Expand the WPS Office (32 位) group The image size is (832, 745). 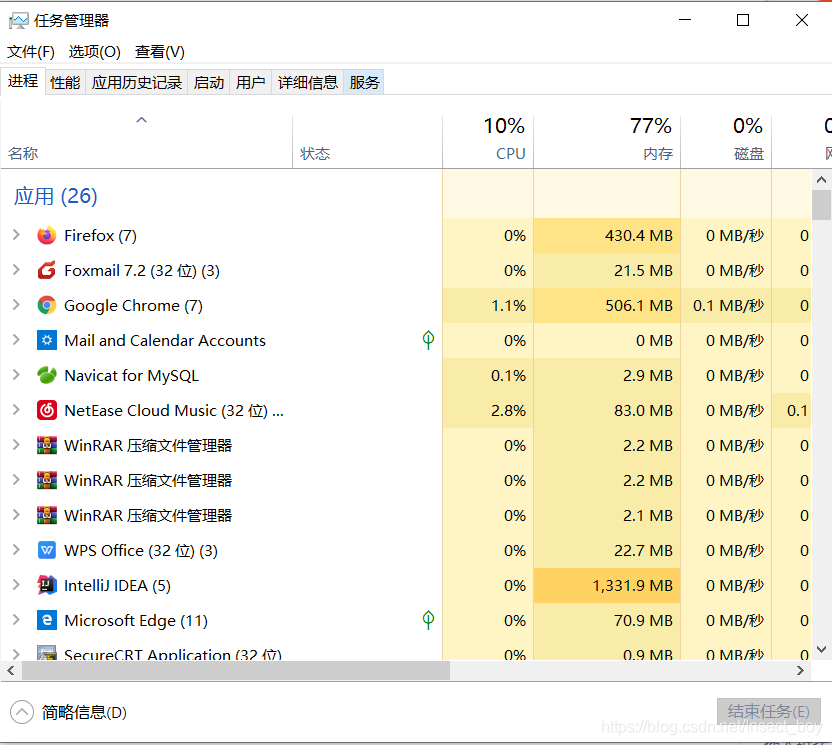tap(16, 550)
